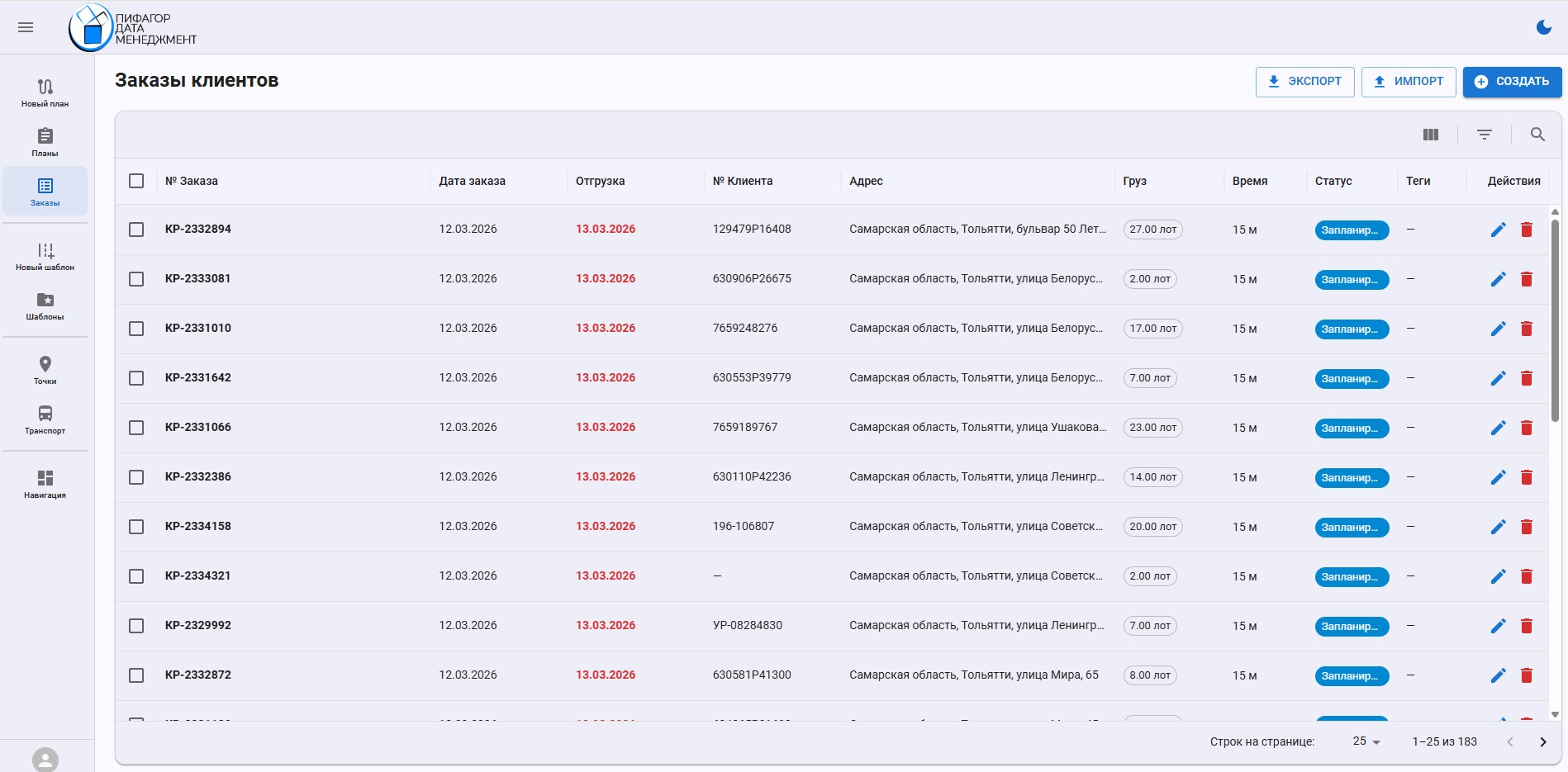Sort by the Отгрузка column header
Screen dimensions: 1568x772
point(601,181)
